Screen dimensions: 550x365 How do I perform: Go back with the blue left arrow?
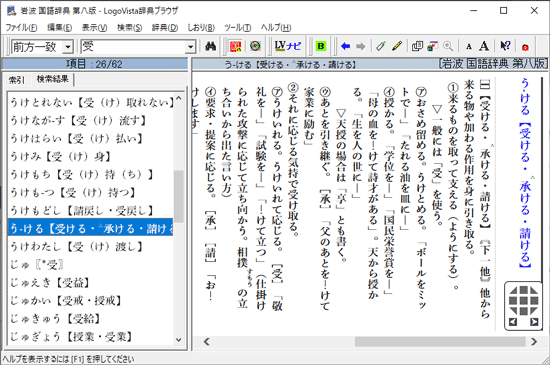coord(346,46)
